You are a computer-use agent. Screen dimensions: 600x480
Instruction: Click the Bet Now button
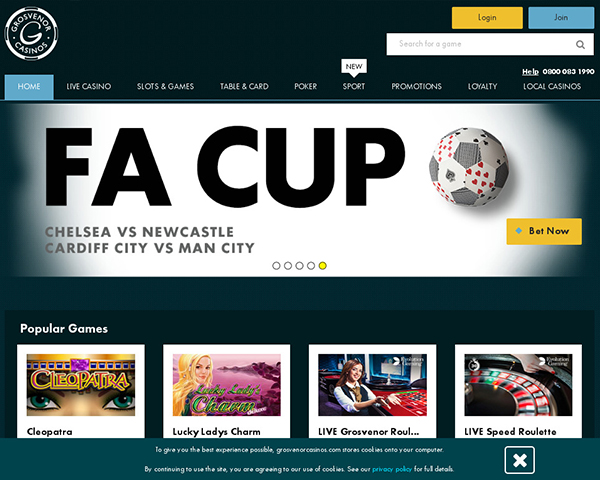click(544, 231)
